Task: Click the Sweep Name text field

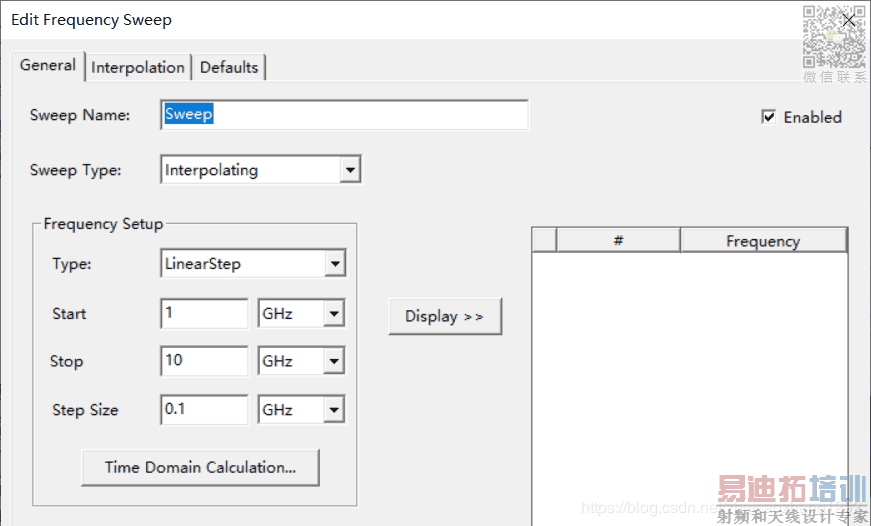Action: [x=343, y=115]
